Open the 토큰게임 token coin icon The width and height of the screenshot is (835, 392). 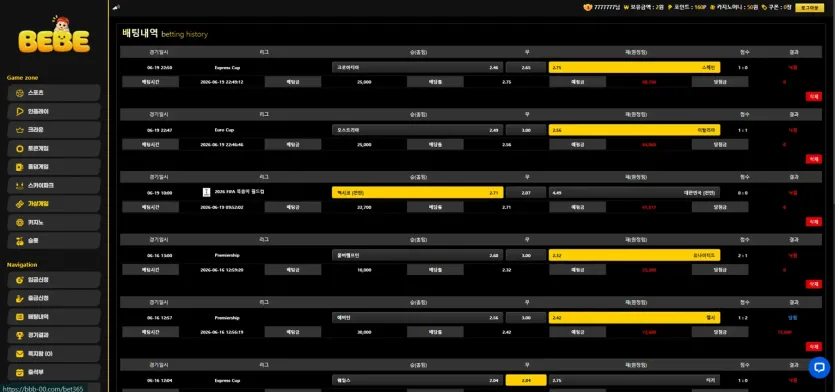coord(20,149)
